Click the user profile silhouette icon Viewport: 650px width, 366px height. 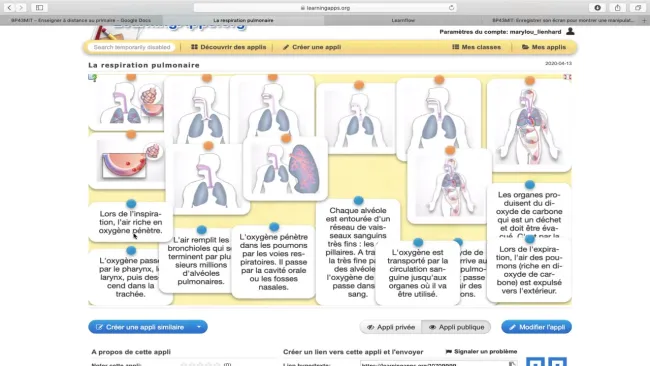[x=570, y=32]
